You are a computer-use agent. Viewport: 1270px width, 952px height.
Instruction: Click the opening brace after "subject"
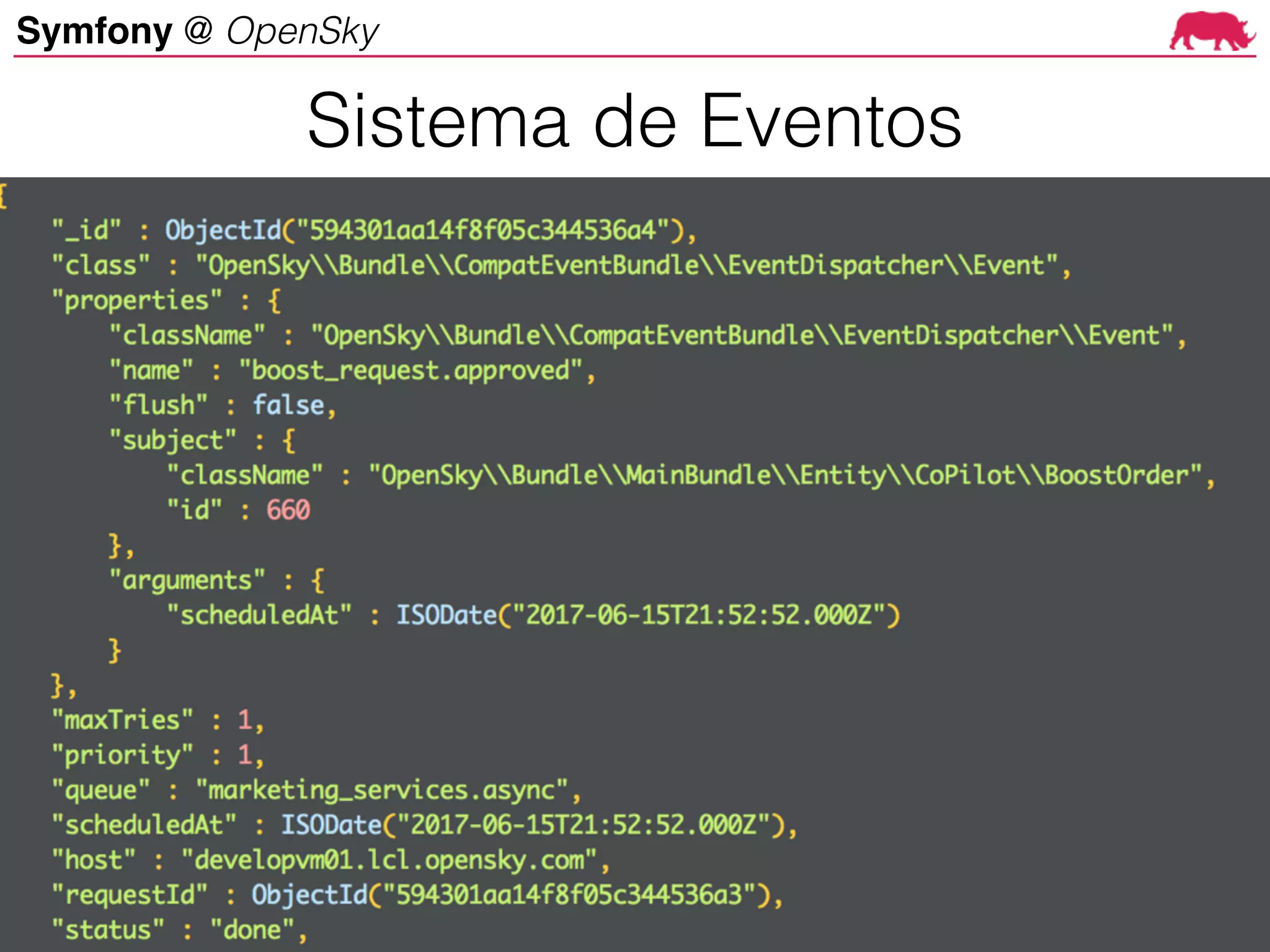click(288, 441)
